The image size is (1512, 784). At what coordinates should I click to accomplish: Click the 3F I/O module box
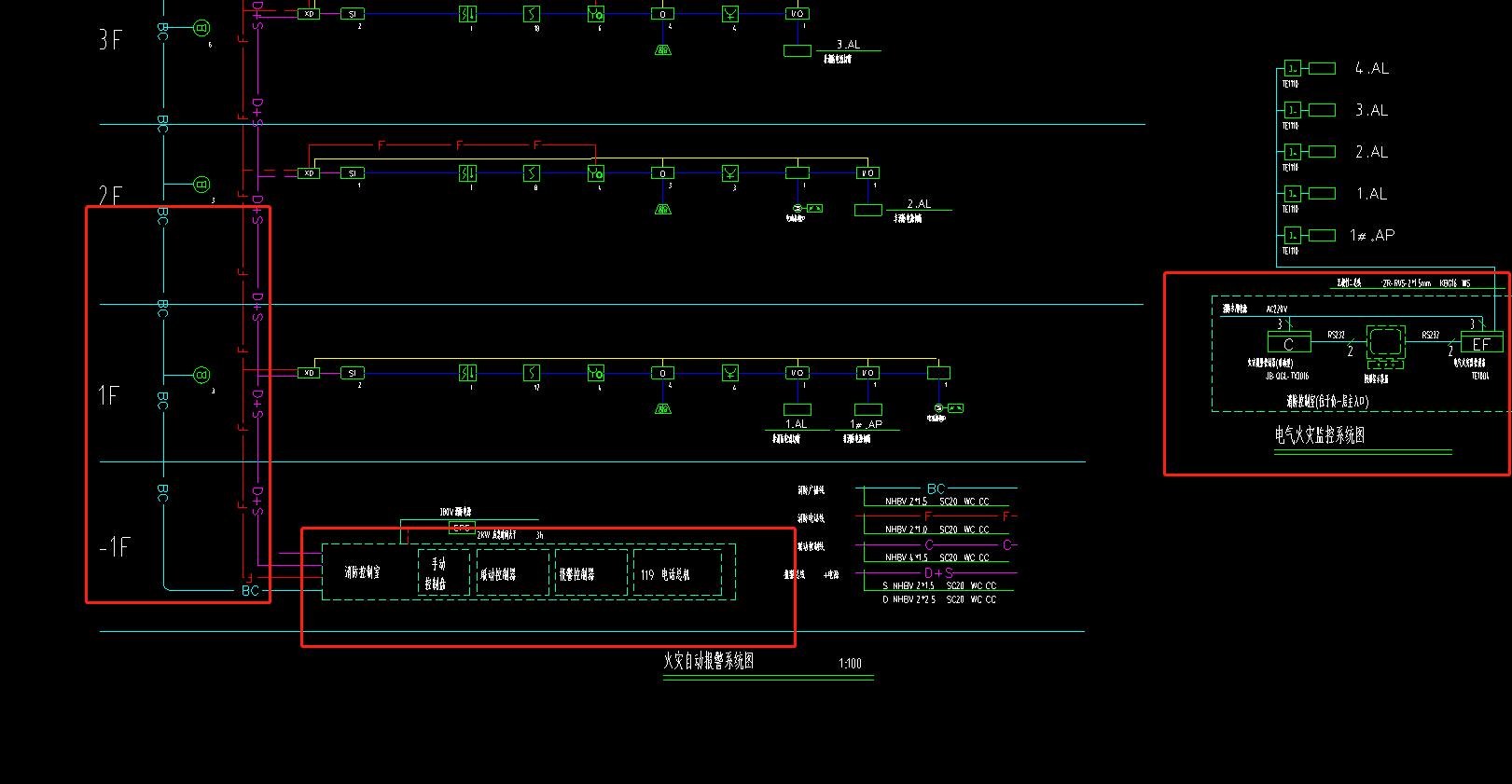(x=798, y=14)
